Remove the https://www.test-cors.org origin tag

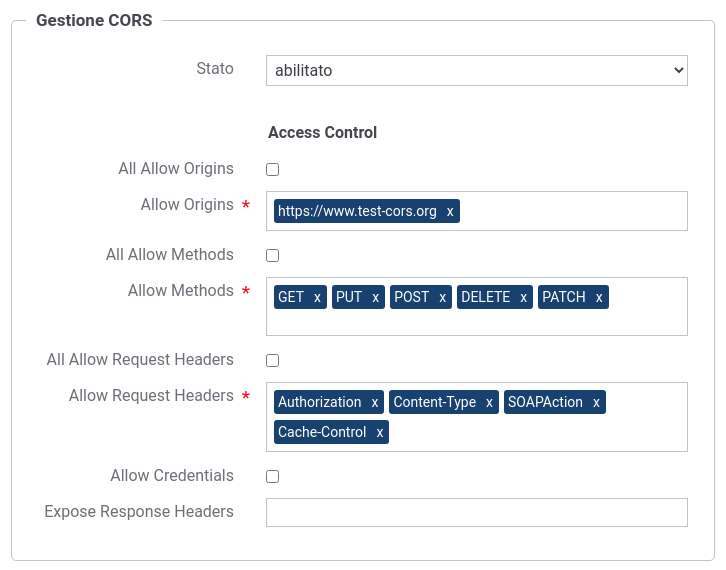pos(450,212)
